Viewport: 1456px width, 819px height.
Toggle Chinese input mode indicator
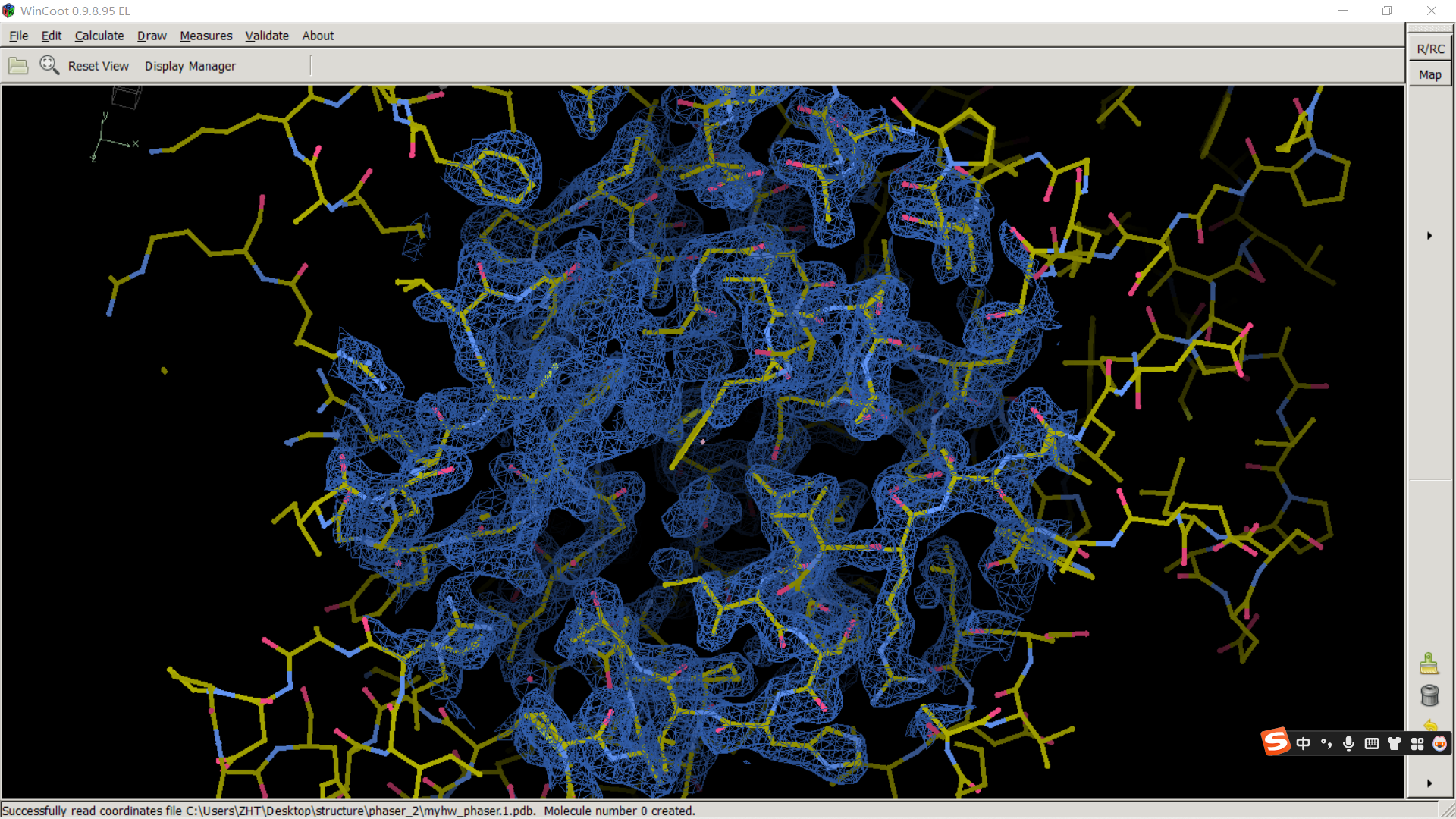1303,743
